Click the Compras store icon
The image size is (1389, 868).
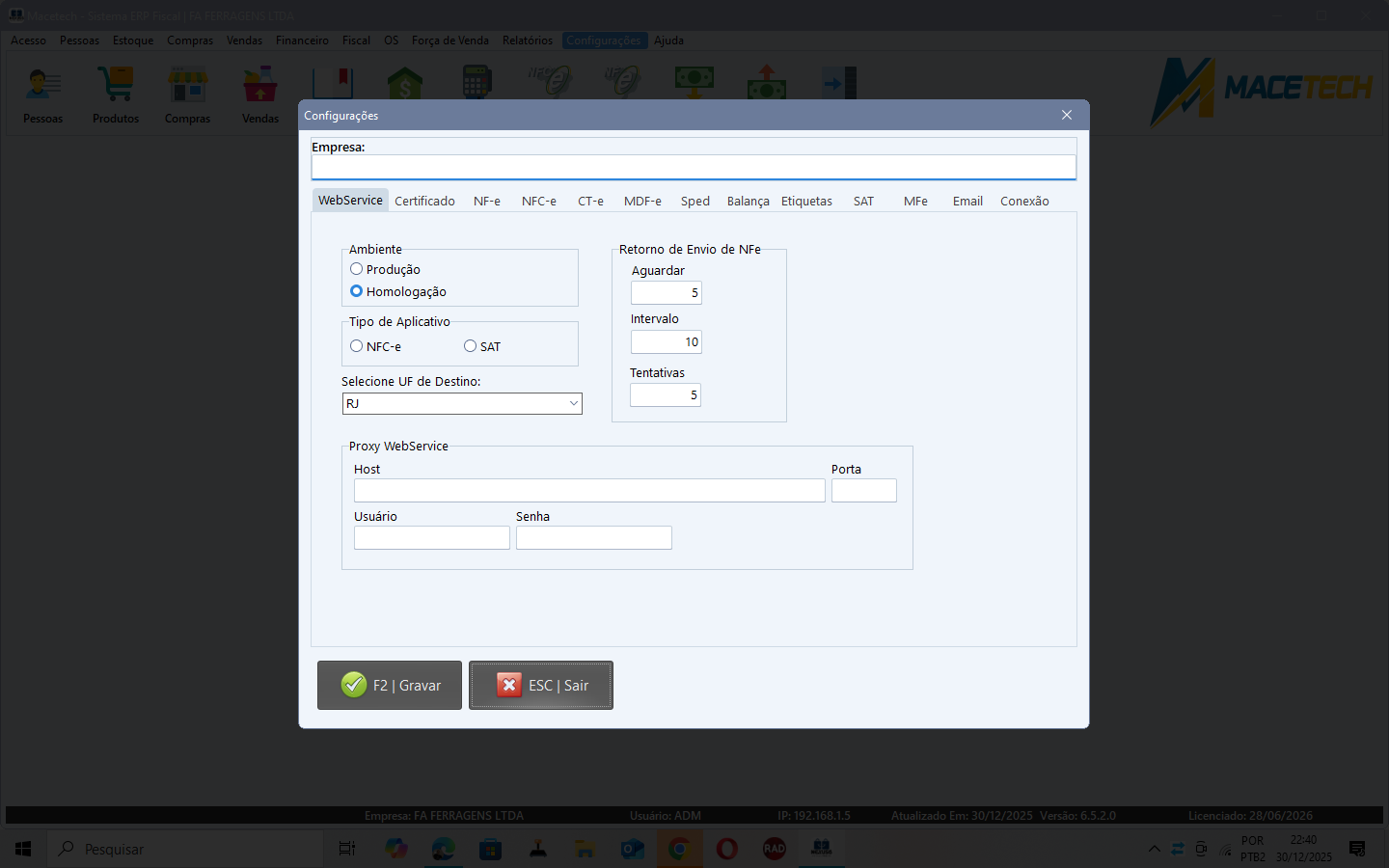click(x=187, y=87)
